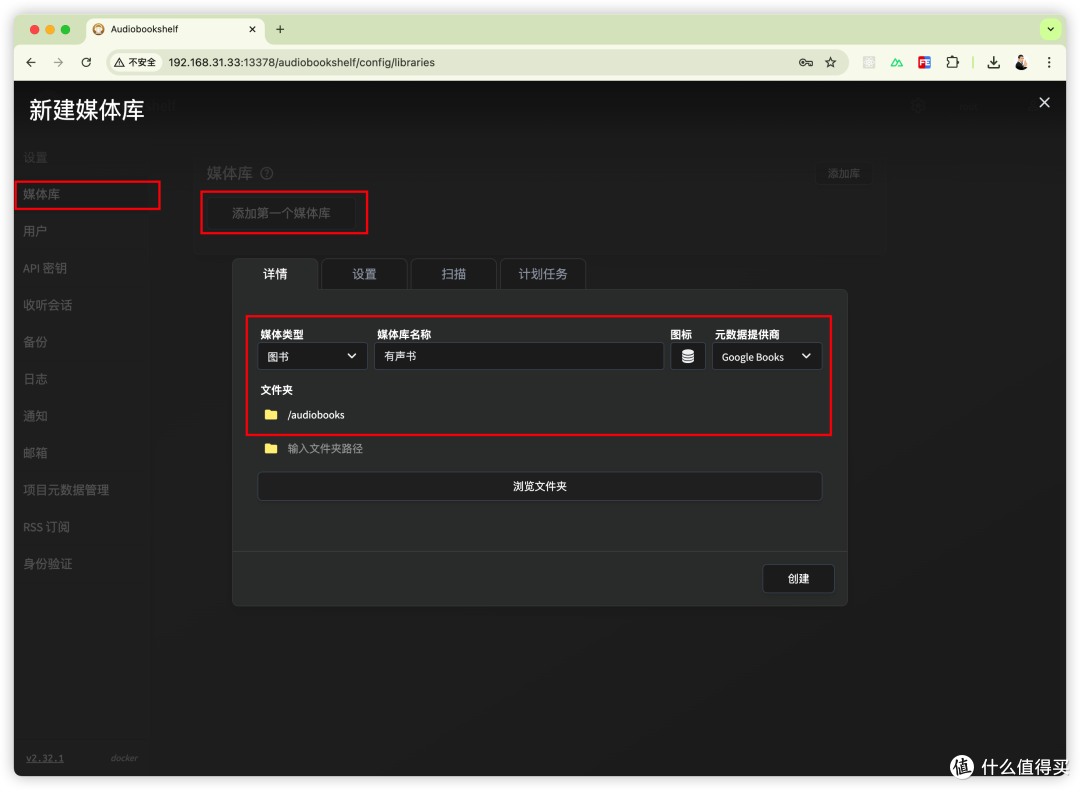Image resolution: width=1080 pixels, height=790 pixels.
Task: Reload the page using the refresh icon
Action: (86, 62)
